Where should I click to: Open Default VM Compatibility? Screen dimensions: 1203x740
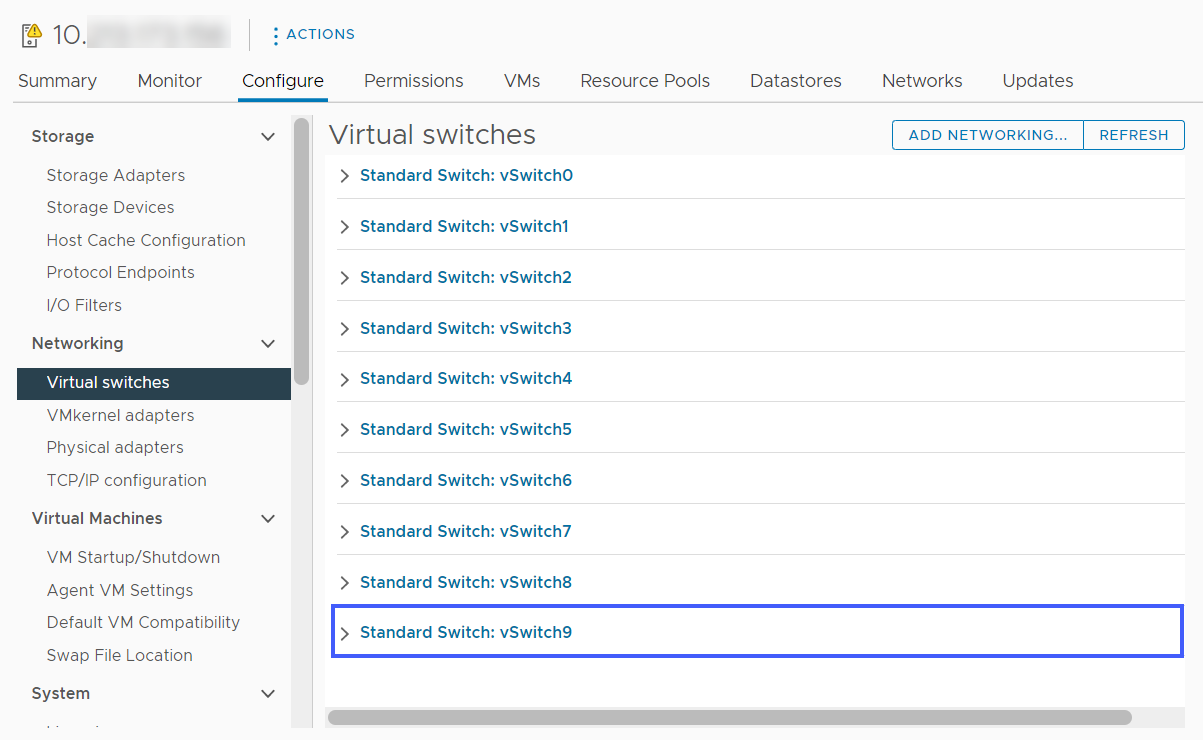click(x=143, y=623)
